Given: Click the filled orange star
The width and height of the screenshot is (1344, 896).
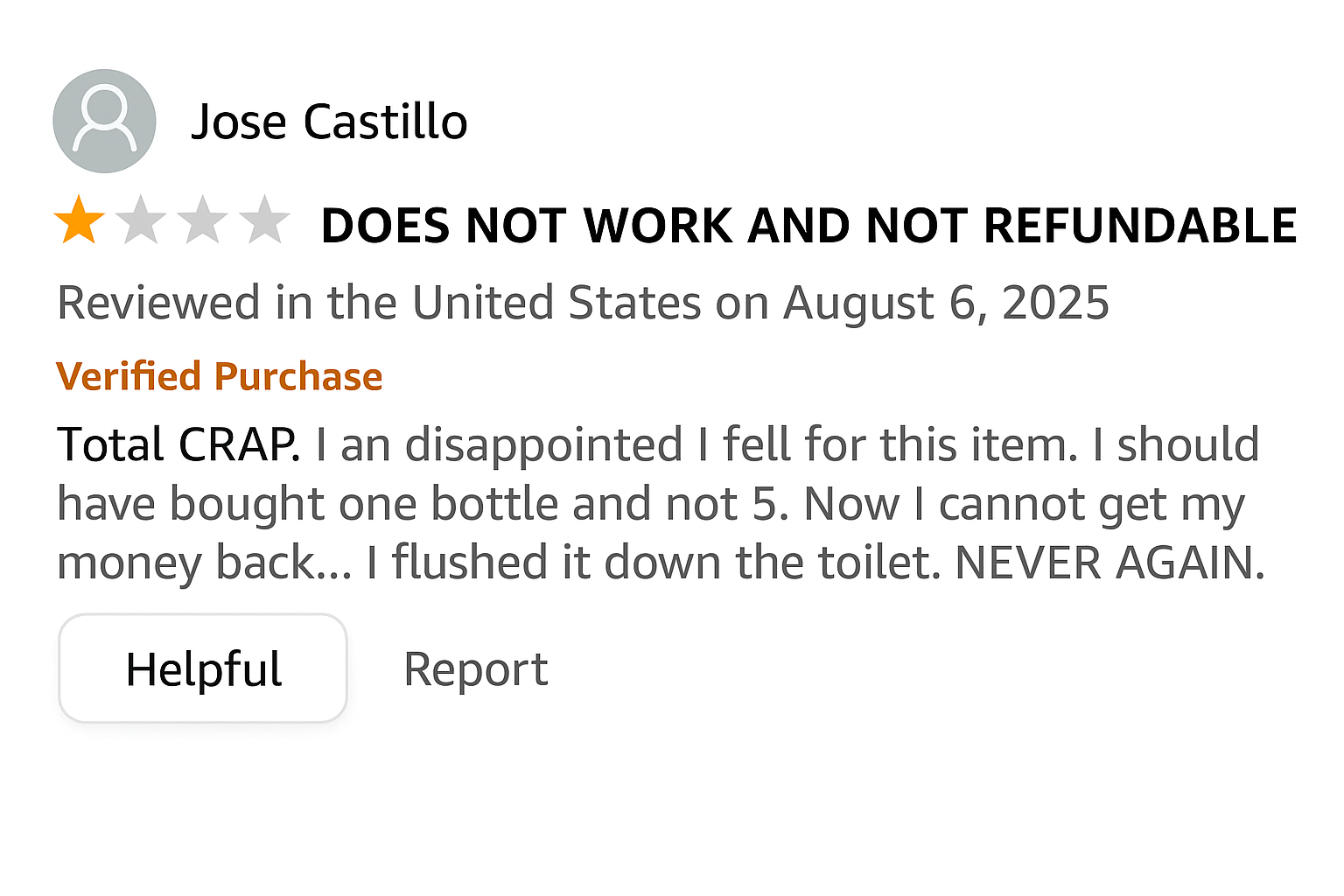Looking at the screenshot, I should [x=79, y=220].
